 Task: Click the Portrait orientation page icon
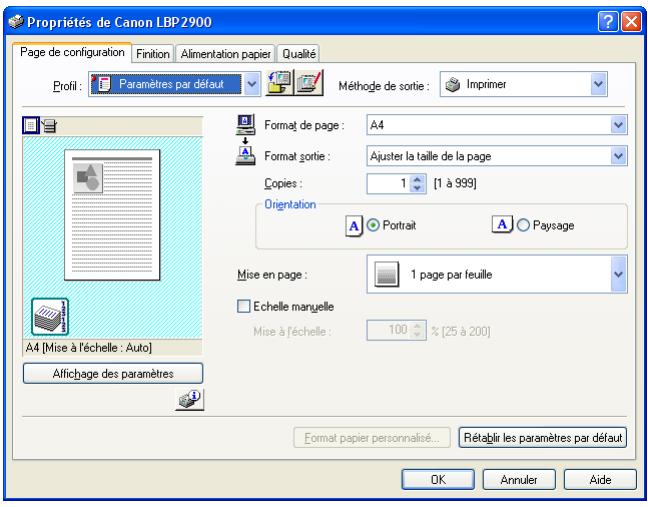coord(354,226)
